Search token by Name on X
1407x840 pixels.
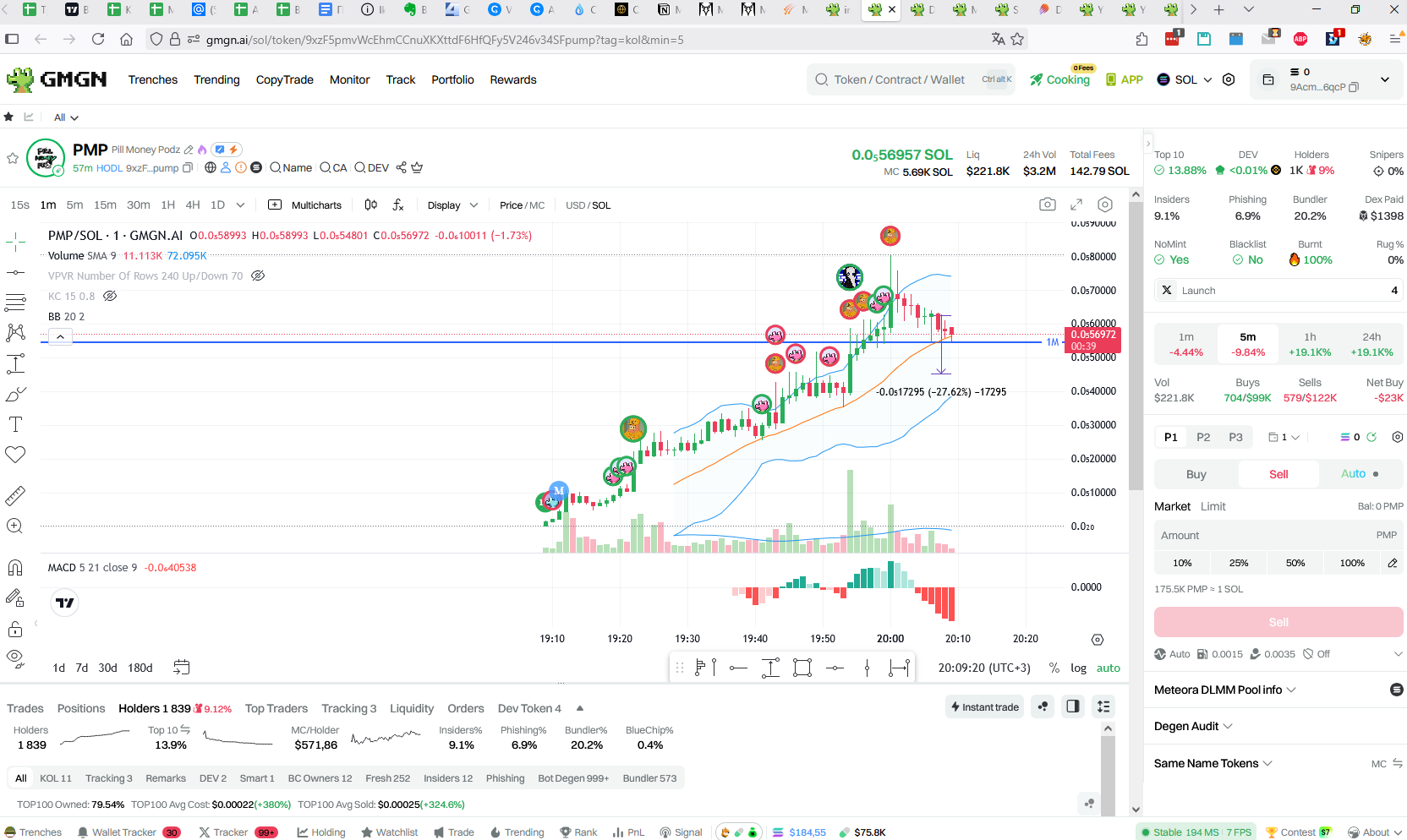point(291,167)
